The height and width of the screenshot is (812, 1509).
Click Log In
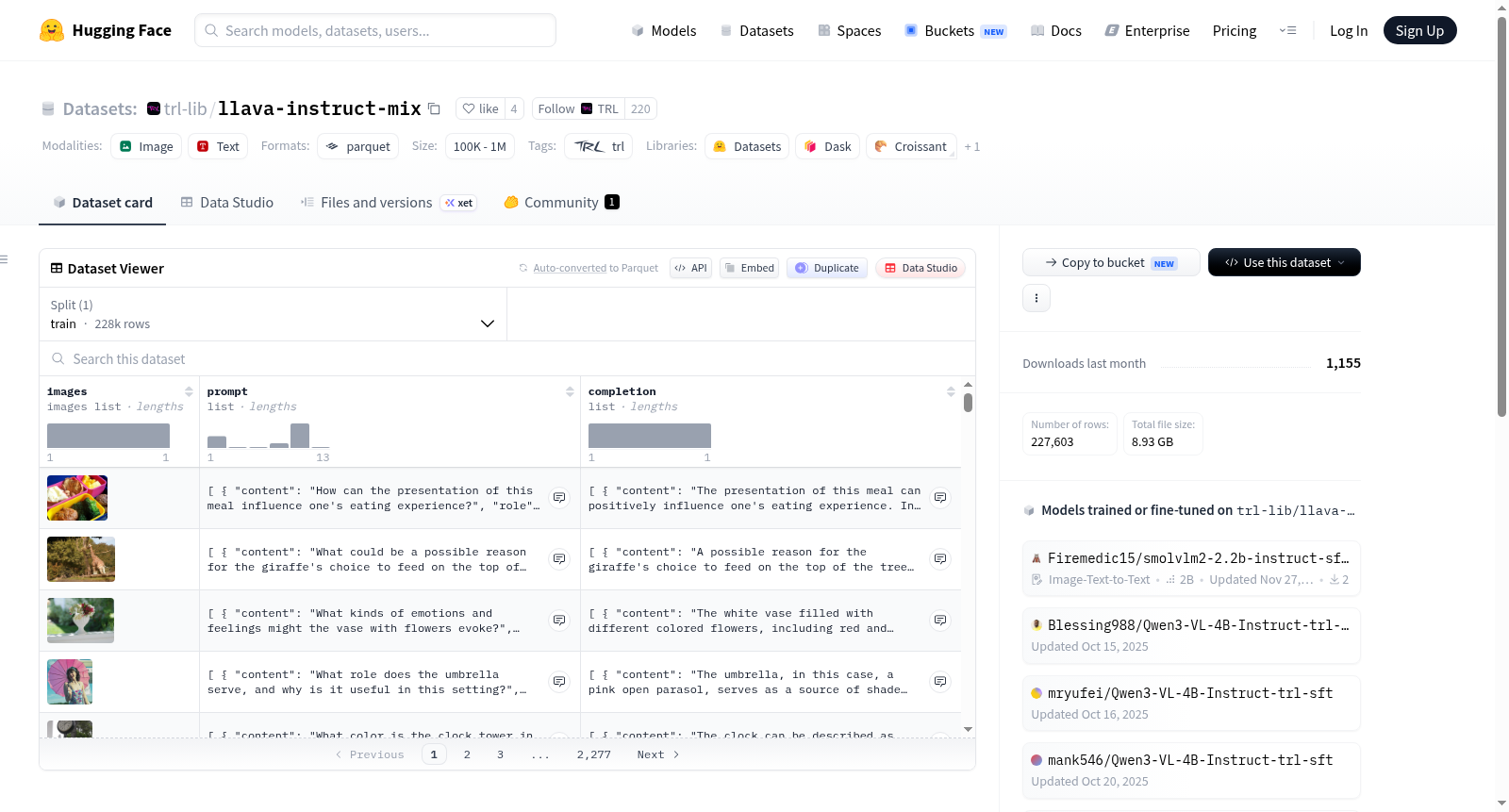tap(1348, 30)
